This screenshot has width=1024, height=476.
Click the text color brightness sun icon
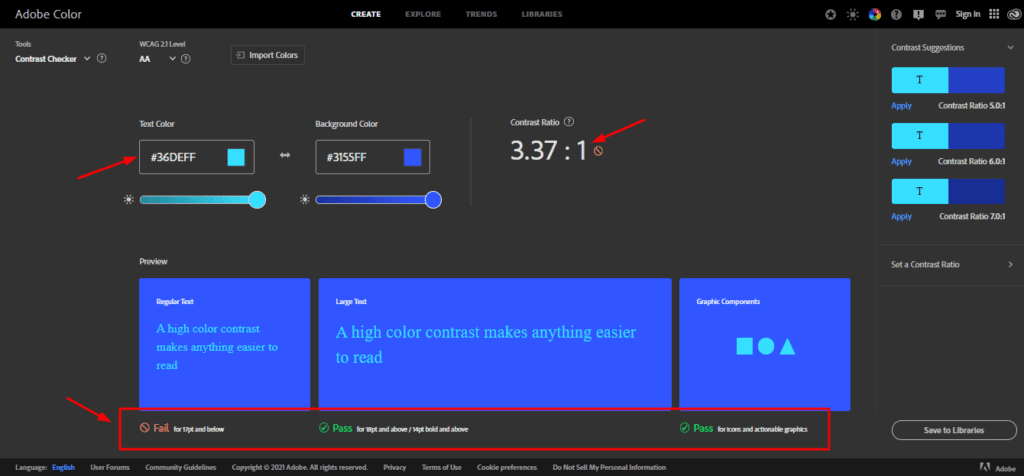(x=129, y=200)
